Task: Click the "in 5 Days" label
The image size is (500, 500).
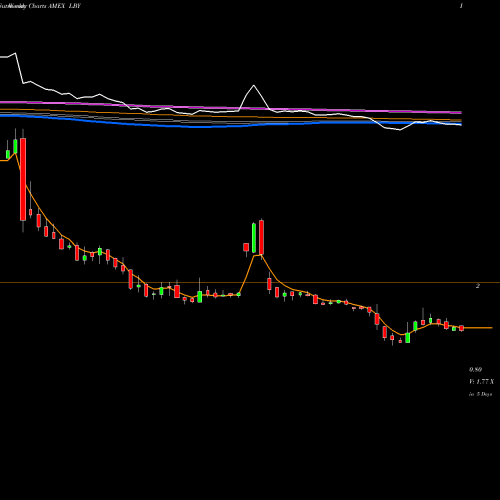Action: click(x=480, y=394)
